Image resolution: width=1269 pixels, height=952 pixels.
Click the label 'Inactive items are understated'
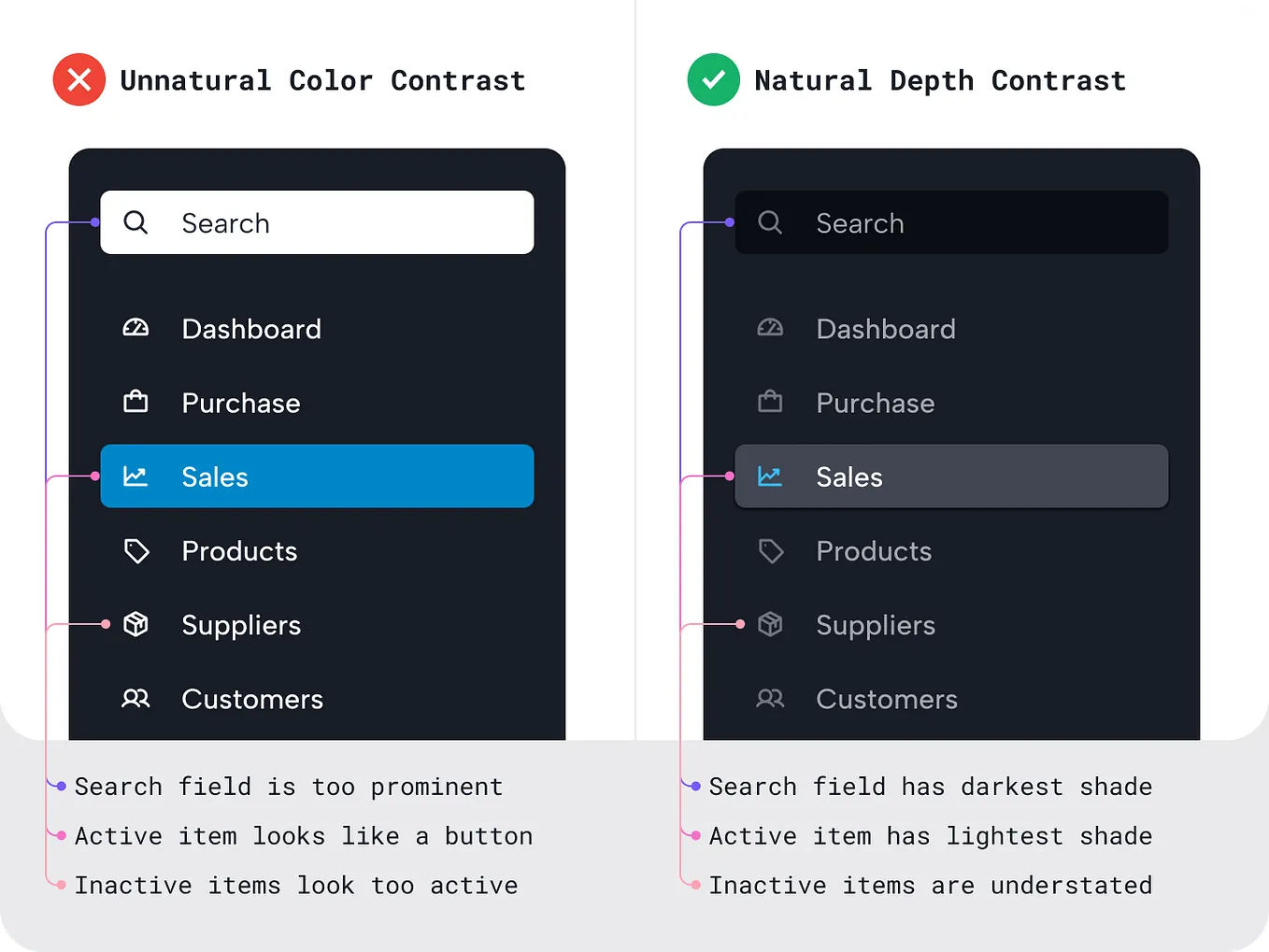click(931, 885)
